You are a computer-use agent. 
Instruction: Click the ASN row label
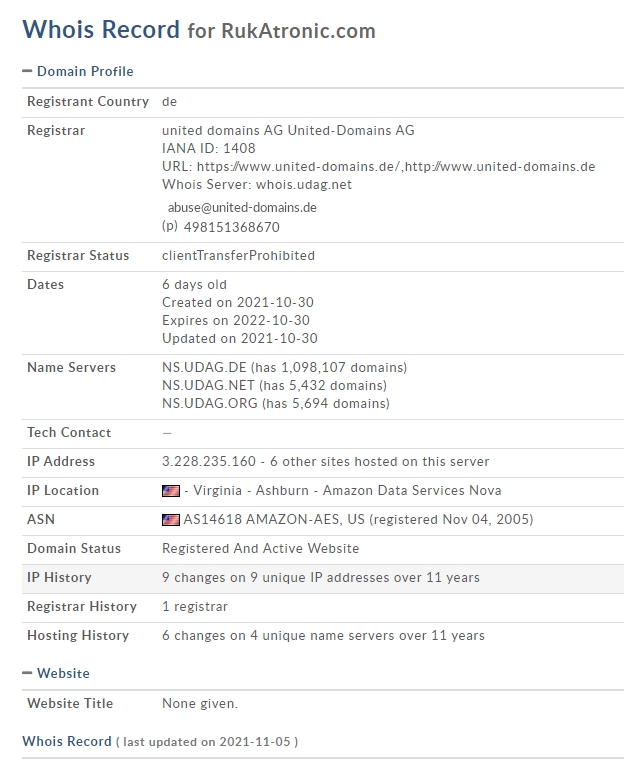point(41,520)
